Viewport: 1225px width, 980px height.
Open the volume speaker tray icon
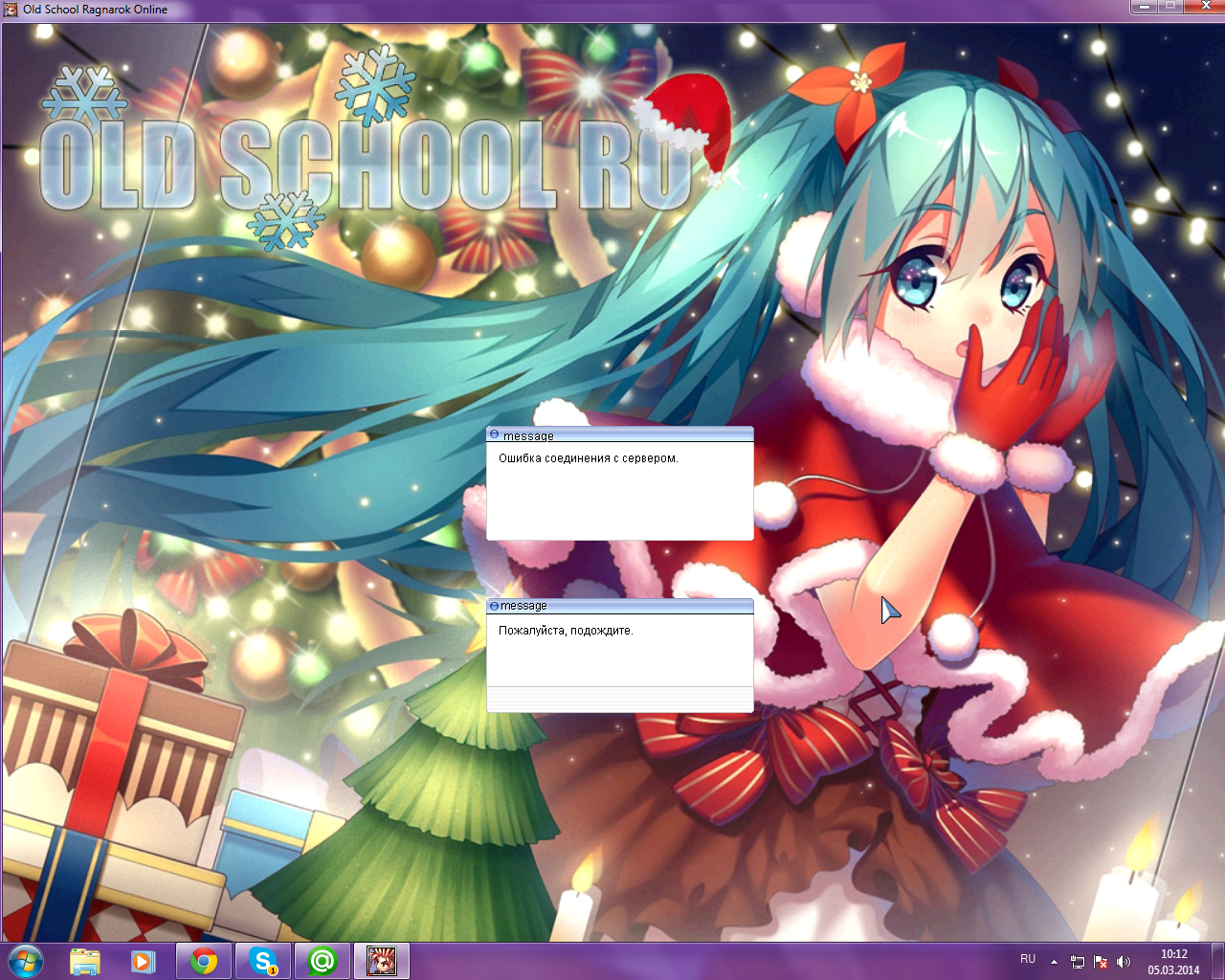click(x=1124, y=962)
